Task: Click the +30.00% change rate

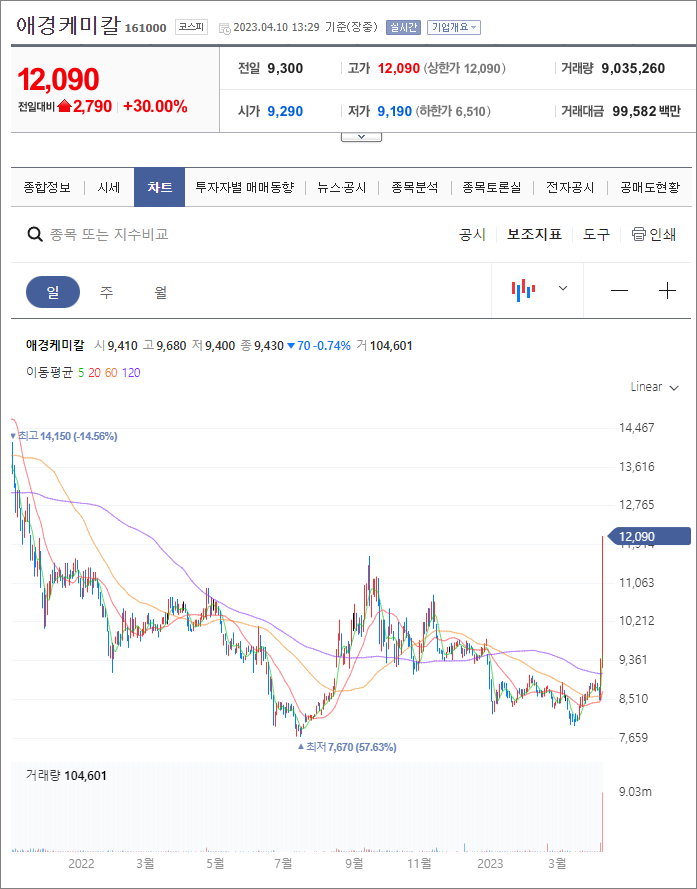Action: click(155, 106)
